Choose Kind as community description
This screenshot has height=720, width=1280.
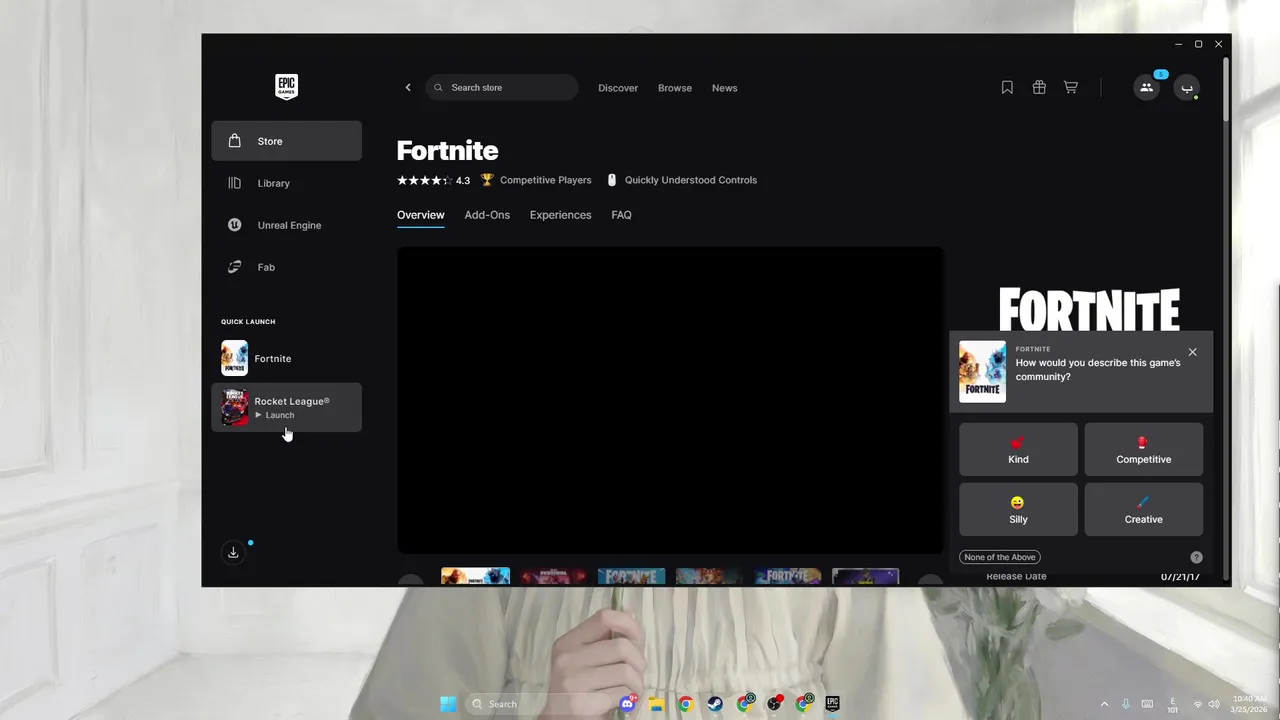(x=1018, y=449)
